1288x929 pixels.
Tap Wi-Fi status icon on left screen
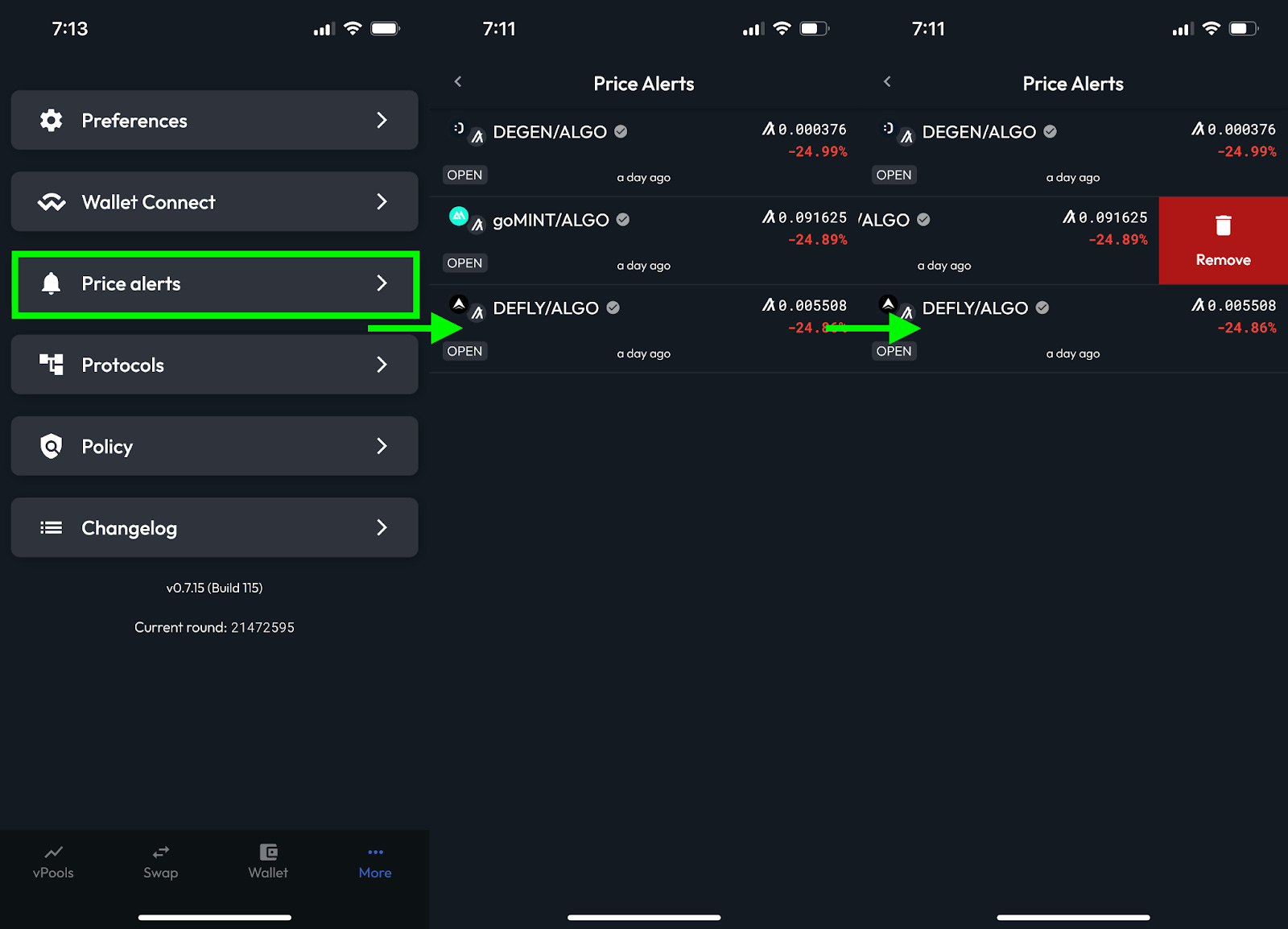(x=353, y=28)
